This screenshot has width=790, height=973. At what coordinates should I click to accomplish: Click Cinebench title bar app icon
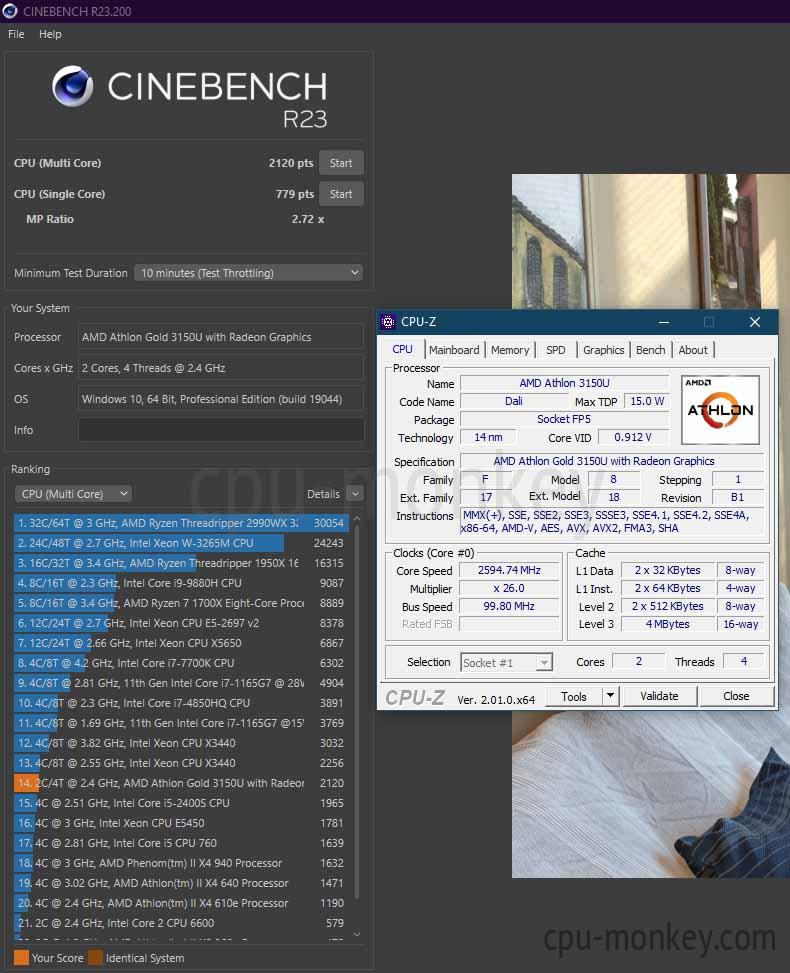[x=10, y=11]
